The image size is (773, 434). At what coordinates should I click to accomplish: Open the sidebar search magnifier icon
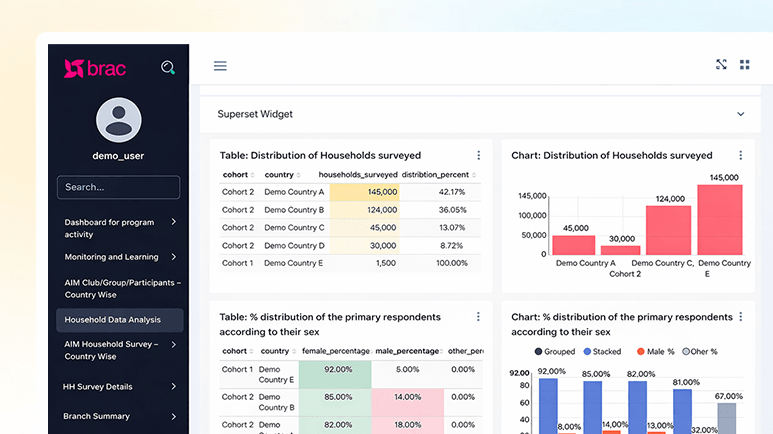pos(168,68)
